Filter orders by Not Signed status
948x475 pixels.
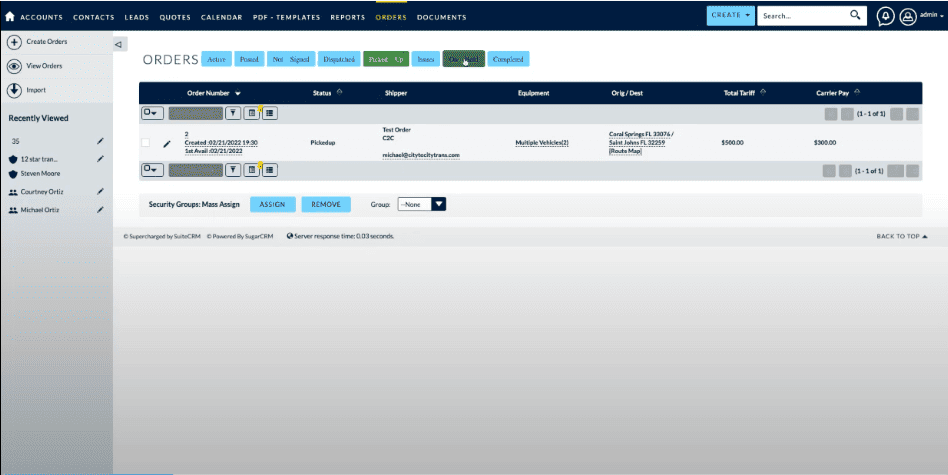291,59
